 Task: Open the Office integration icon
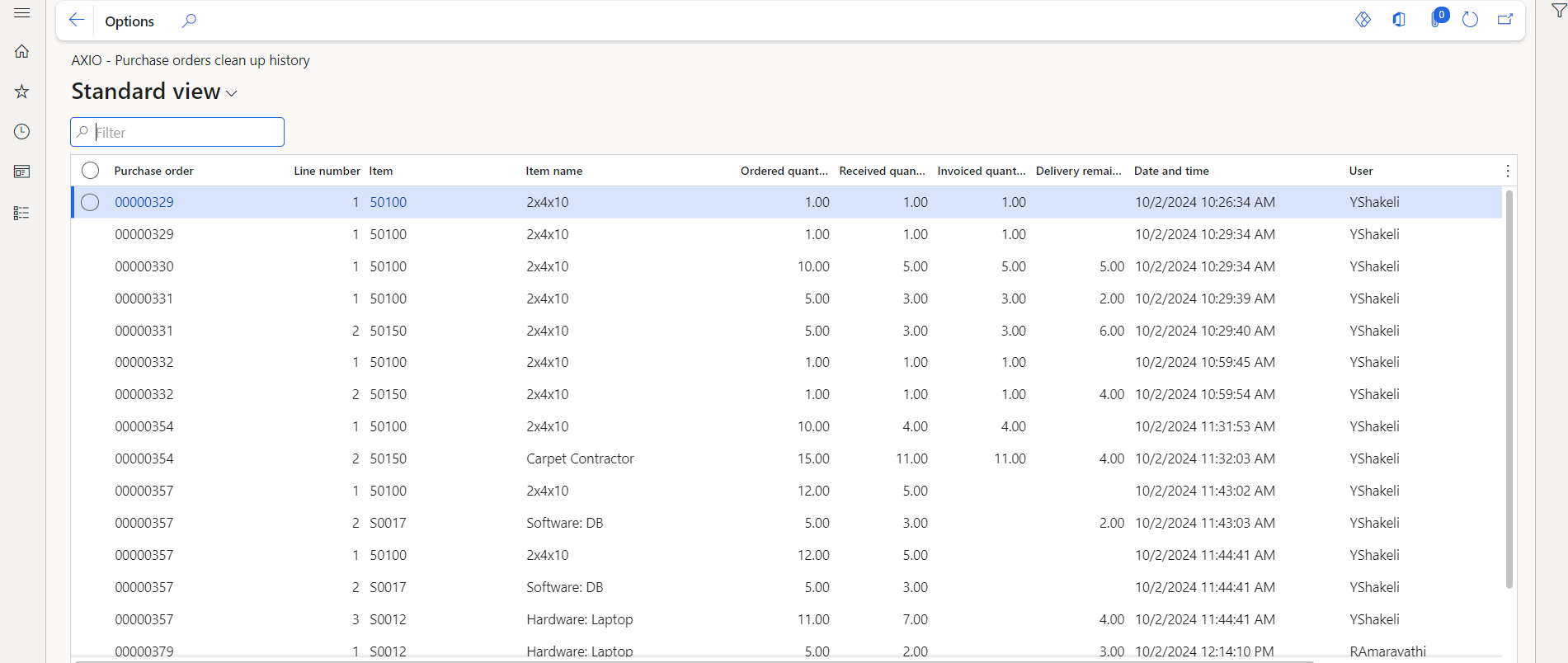point(1399,20)
